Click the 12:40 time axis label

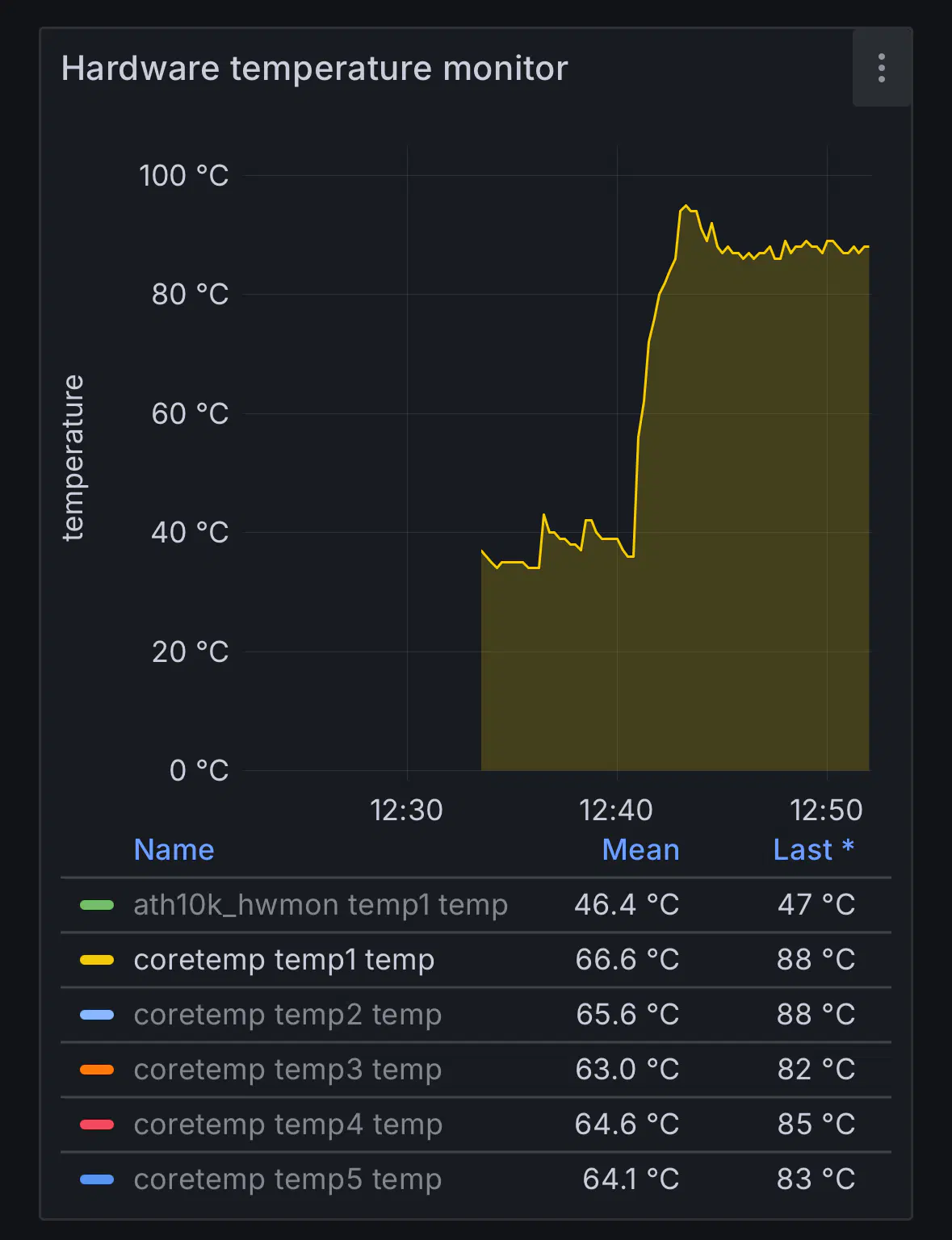point(615,810)
